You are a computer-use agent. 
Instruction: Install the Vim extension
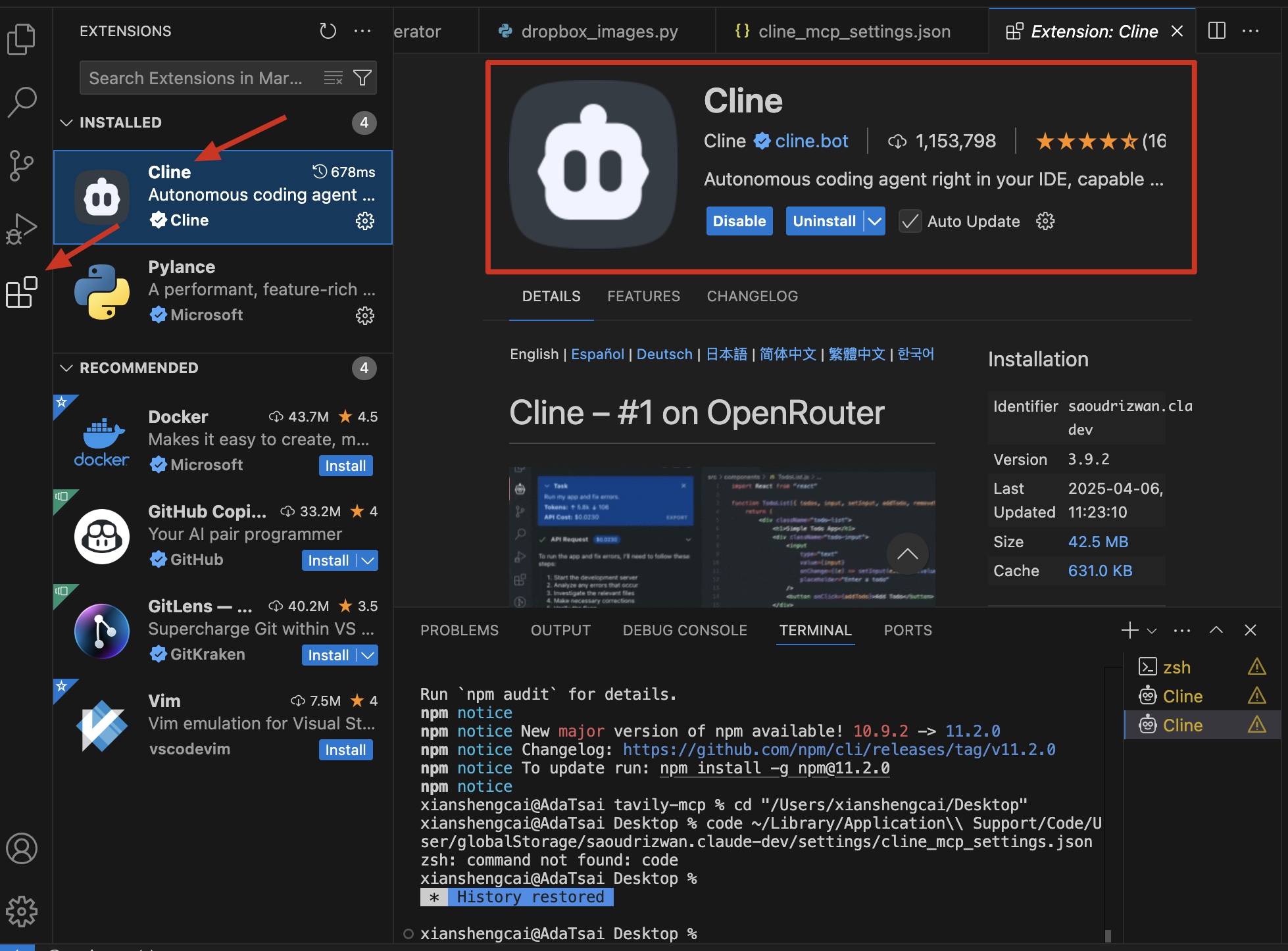click(345, 750)
